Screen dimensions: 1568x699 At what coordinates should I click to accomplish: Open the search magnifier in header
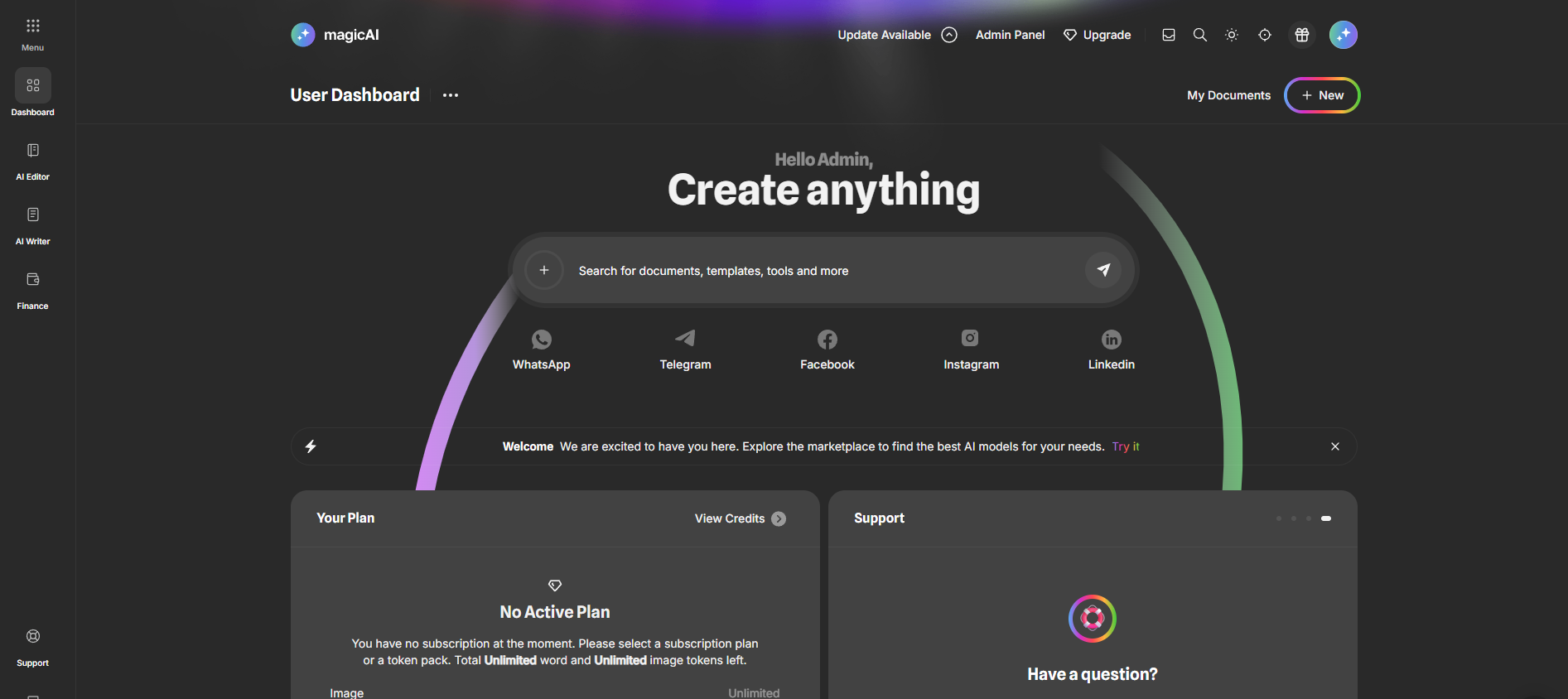tap(1199, 35)
